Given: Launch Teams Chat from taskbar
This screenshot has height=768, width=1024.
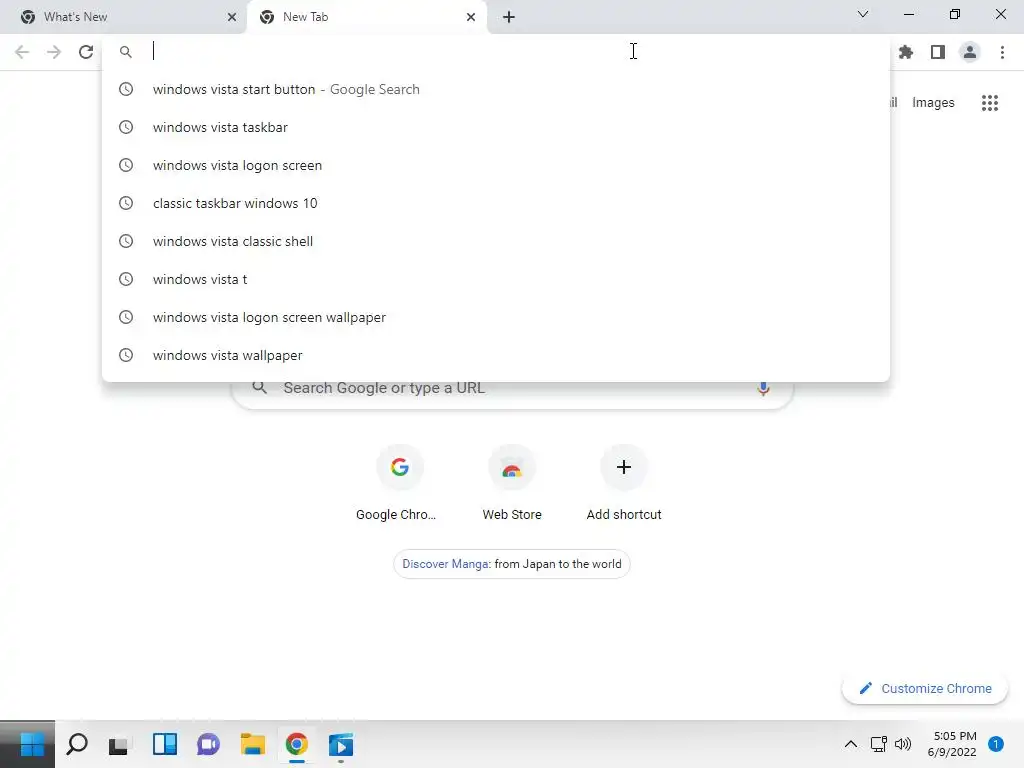Looking at the screenshot, I should coord(208,744).
